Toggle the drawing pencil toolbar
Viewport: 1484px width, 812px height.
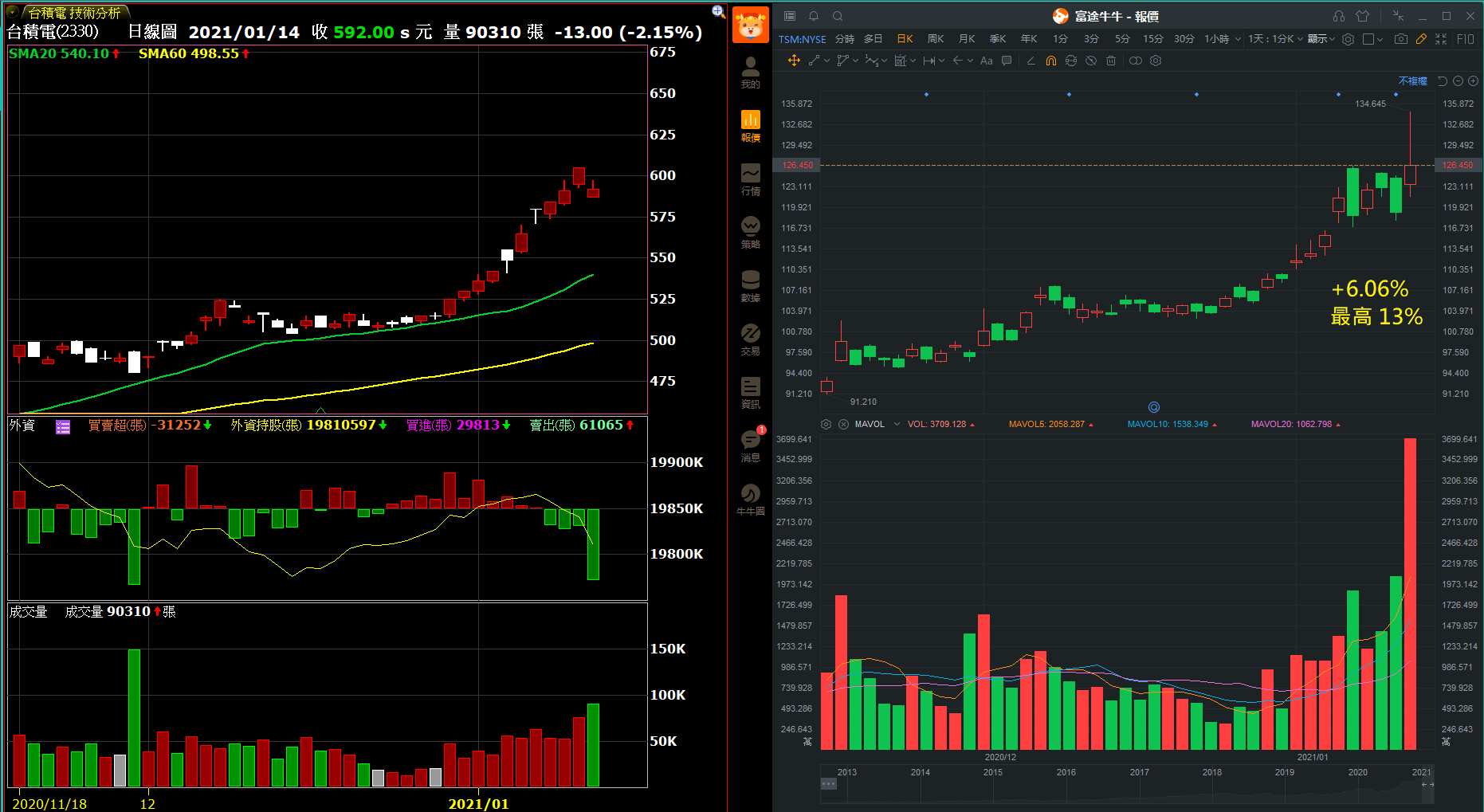(1421, 39)
